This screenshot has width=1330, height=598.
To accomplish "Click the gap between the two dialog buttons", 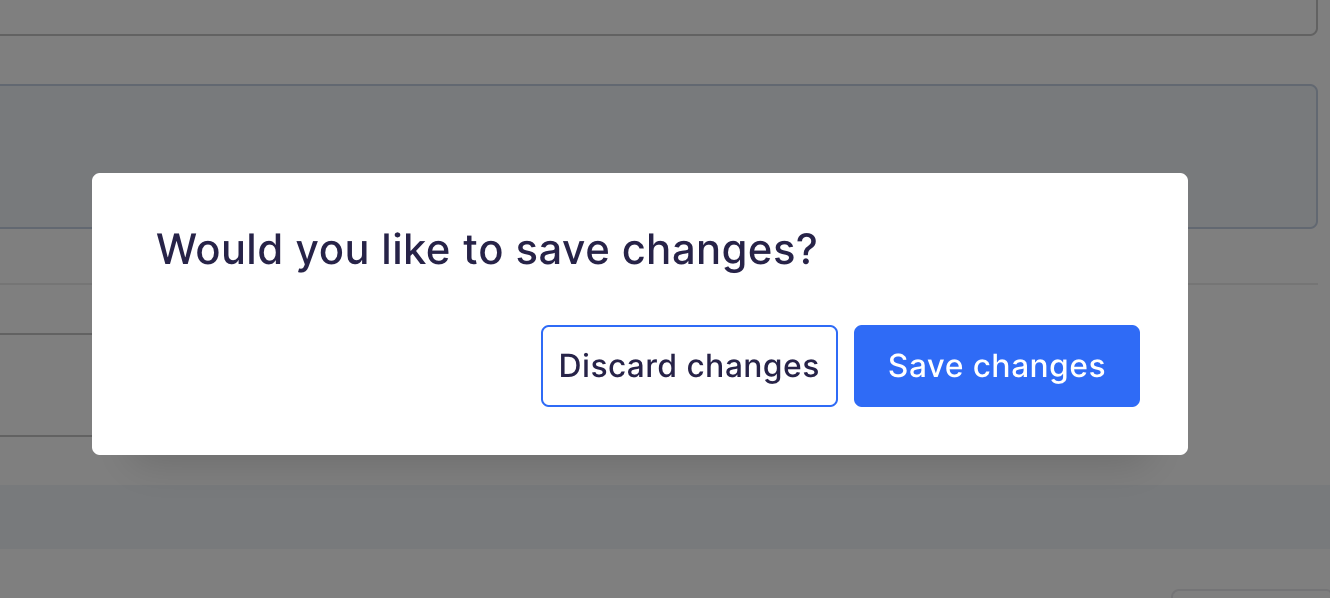I will point(845,366).
